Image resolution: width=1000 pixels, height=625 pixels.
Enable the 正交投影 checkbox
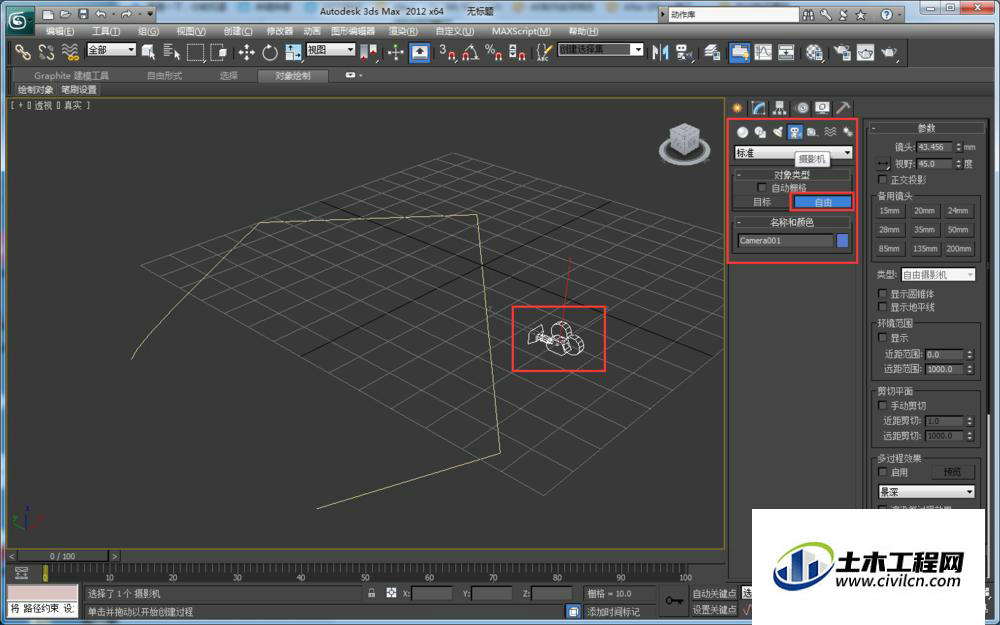883,179
